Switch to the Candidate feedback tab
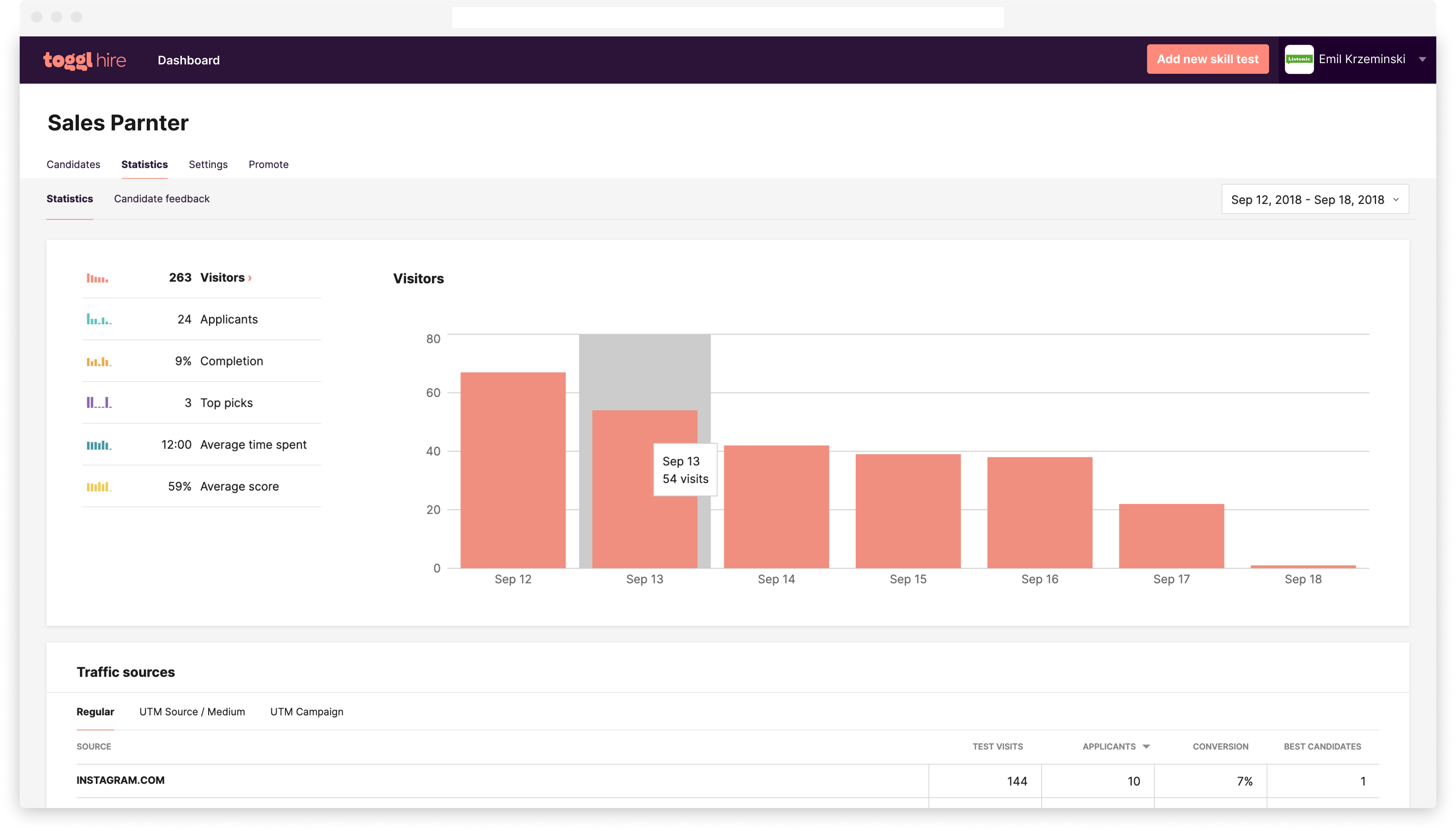Viewport: 1456px width, 831px height. [x=162, y=198]
